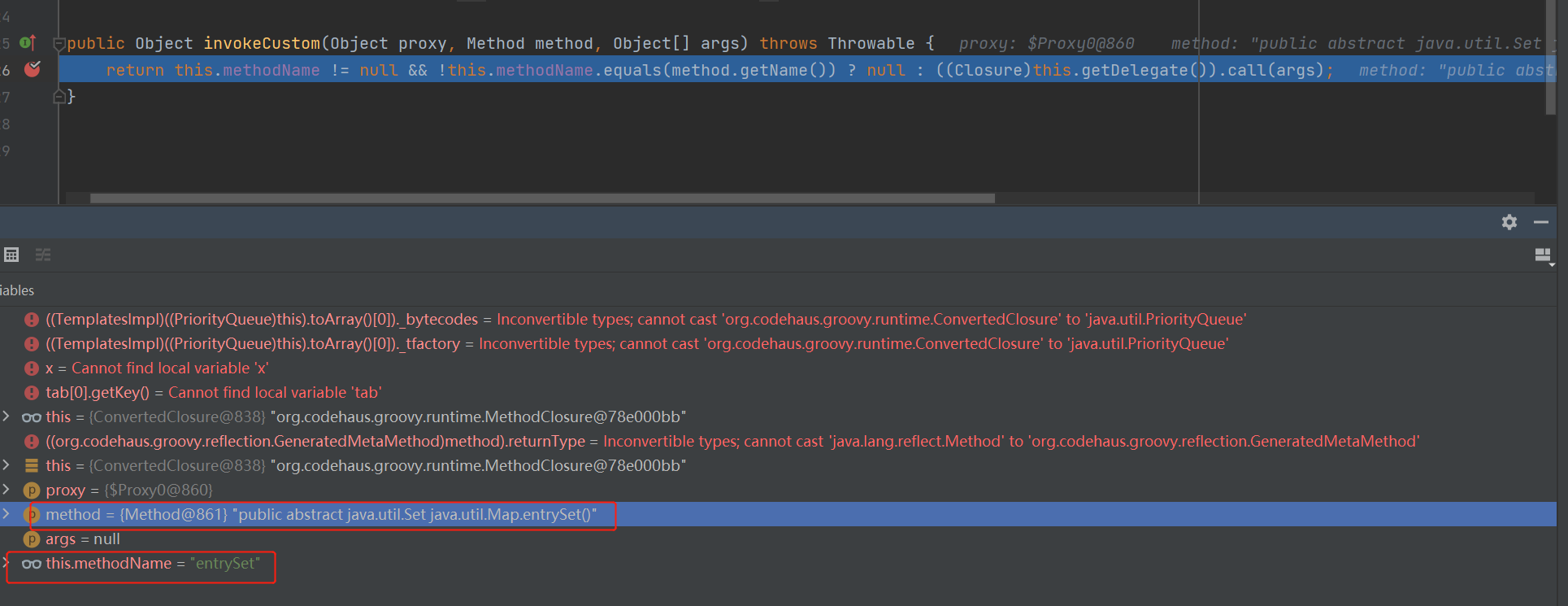Click the closing brace fold marker
This screenshot has width=1568, height=606.
point(59,97)
